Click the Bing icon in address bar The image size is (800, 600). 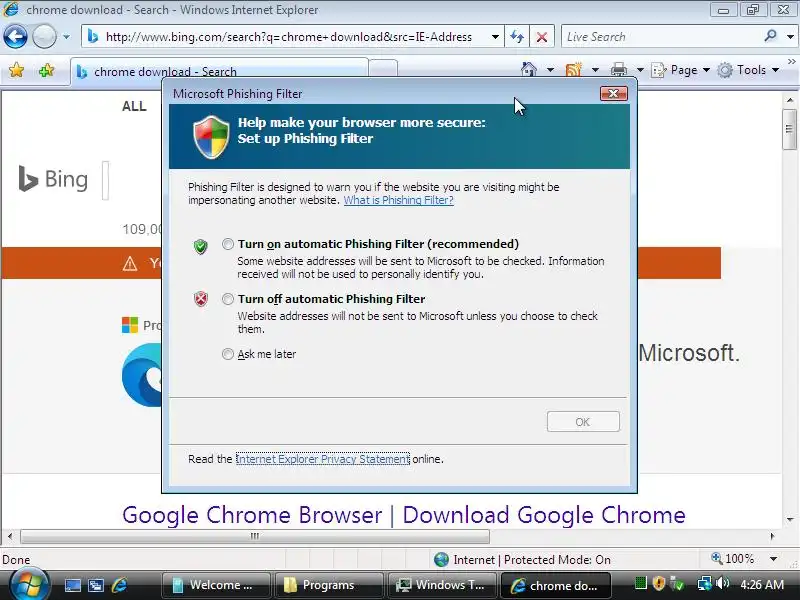(x=92, y=37)
